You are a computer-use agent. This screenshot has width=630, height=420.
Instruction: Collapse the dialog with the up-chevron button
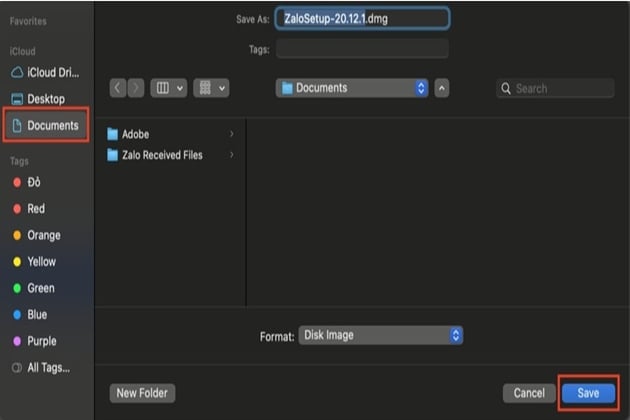(442, 88)
